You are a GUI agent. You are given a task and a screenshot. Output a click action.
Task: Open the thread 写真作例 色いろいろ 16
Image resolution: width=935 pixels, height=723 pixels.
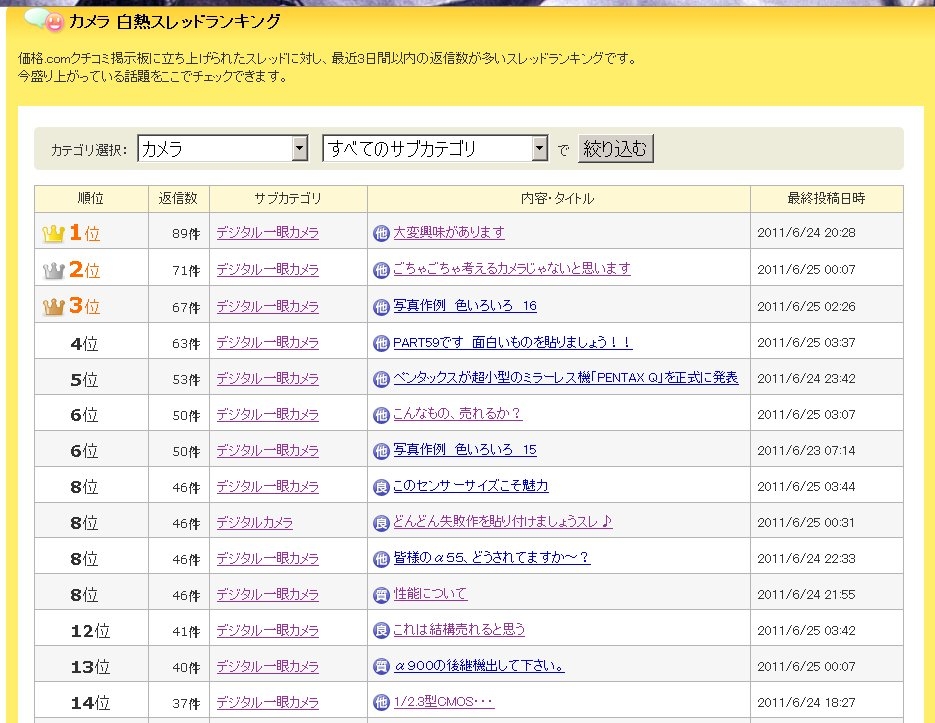465,306
